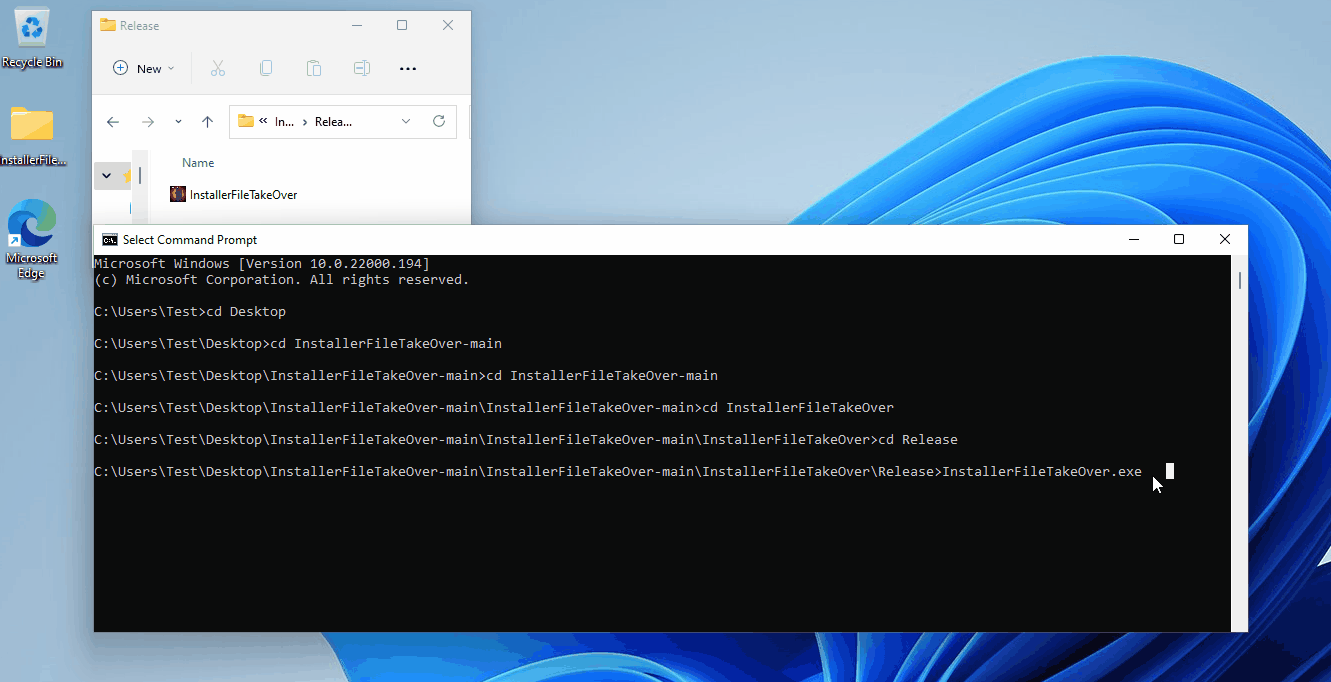This screenshot has height=682, width=1331.
Task: Go forward in the Release Explorer window
Action: point(148,122)
